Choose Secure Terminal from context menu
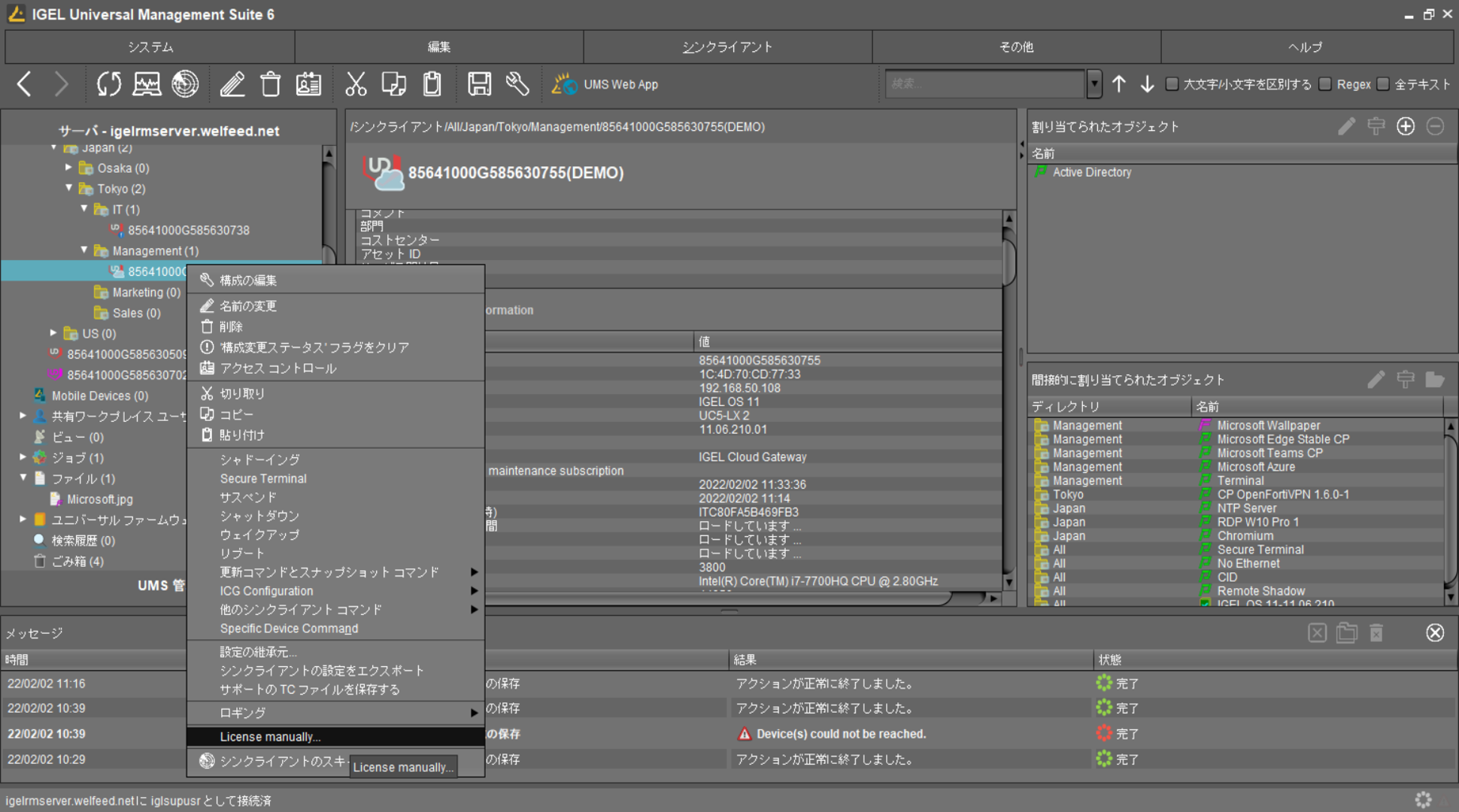Viewport: 1459px width, 812px height. tap(263, 478)
